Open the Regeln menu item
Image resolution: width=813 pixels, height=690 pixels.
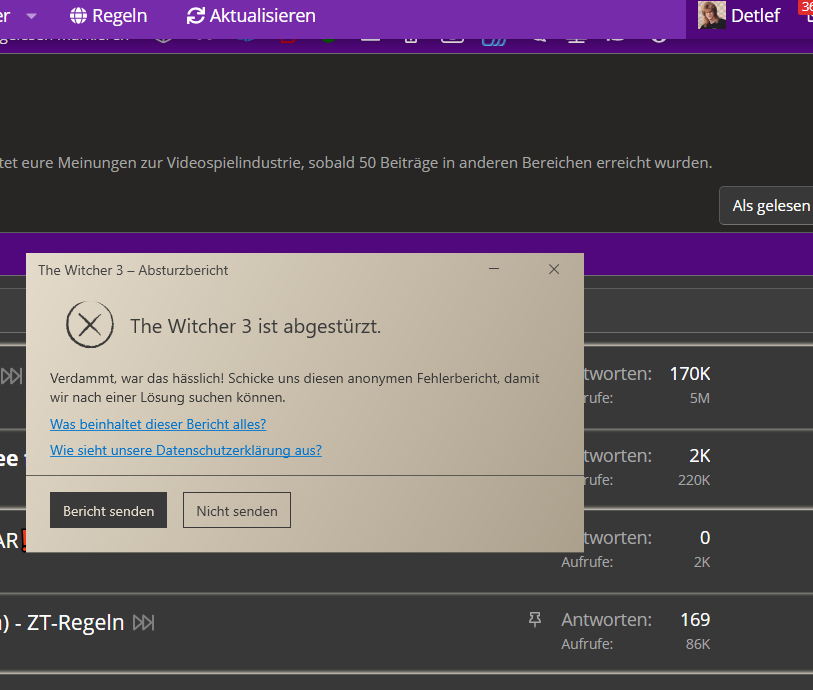tap(119, 16)
